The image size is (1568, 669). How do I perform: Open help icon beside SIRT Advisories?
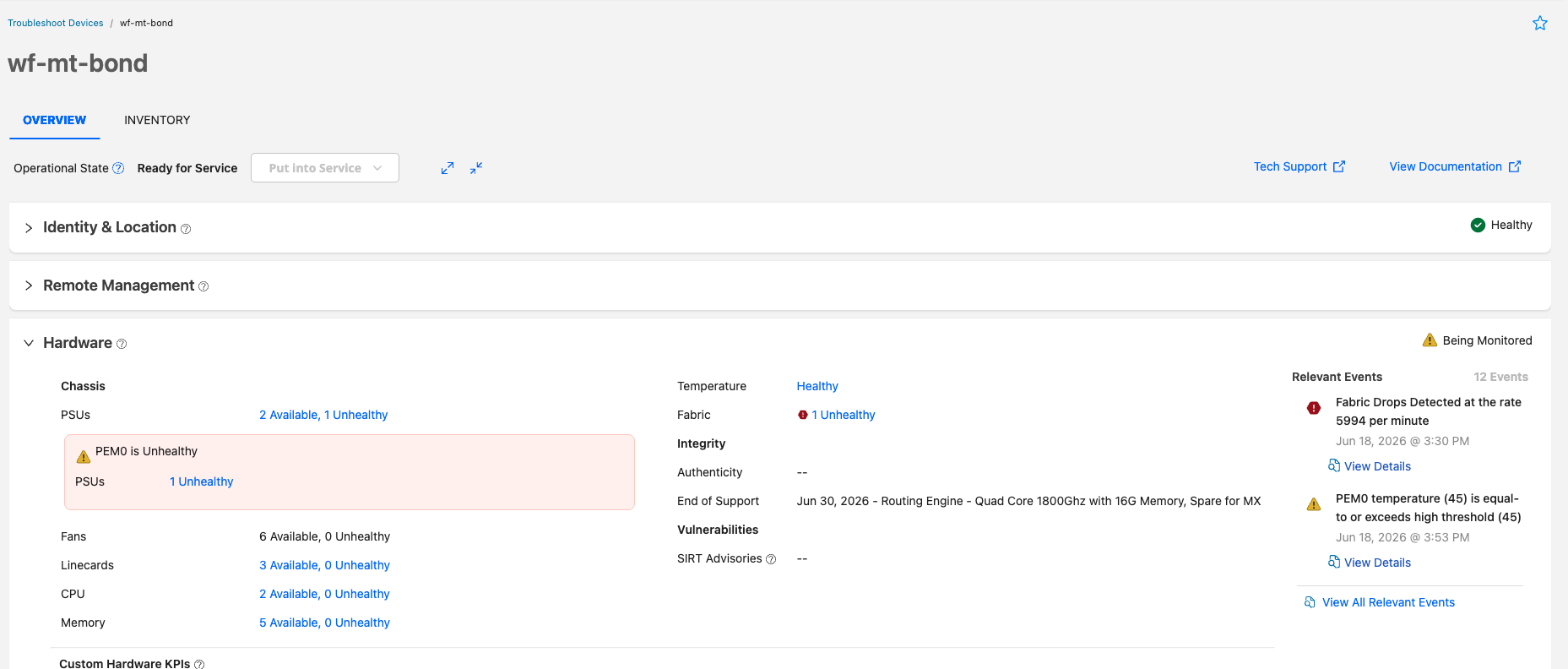point(771,559)
